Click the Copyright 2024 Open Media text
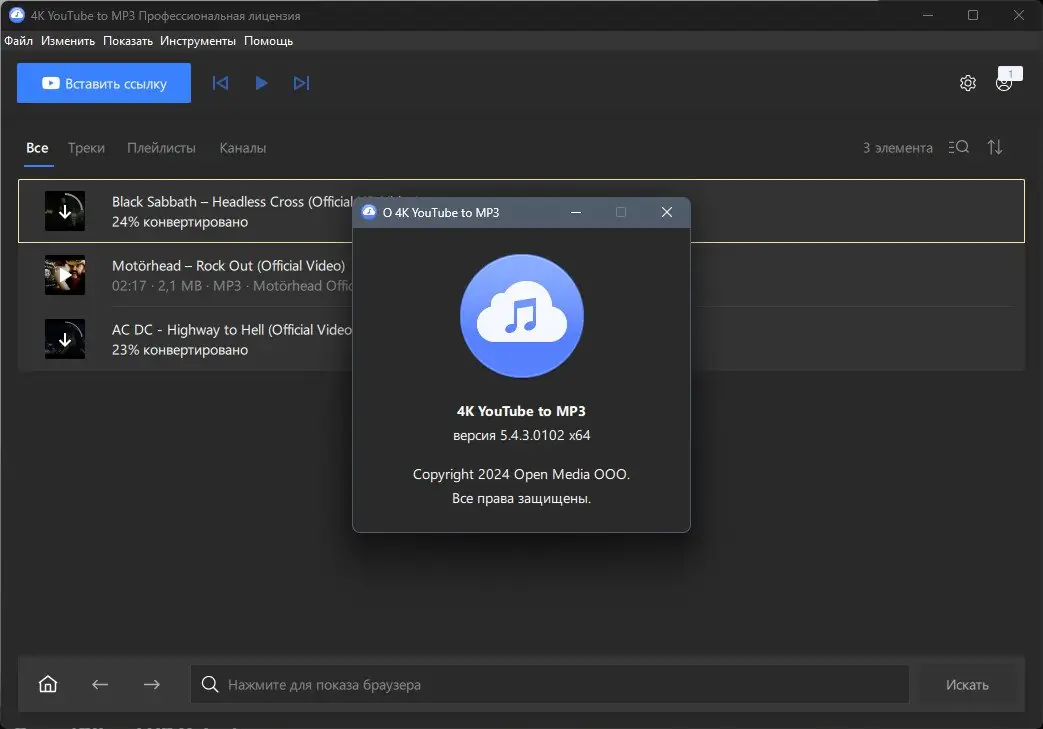This screenshot has width=1043, height=729. [x=521, y=474]
